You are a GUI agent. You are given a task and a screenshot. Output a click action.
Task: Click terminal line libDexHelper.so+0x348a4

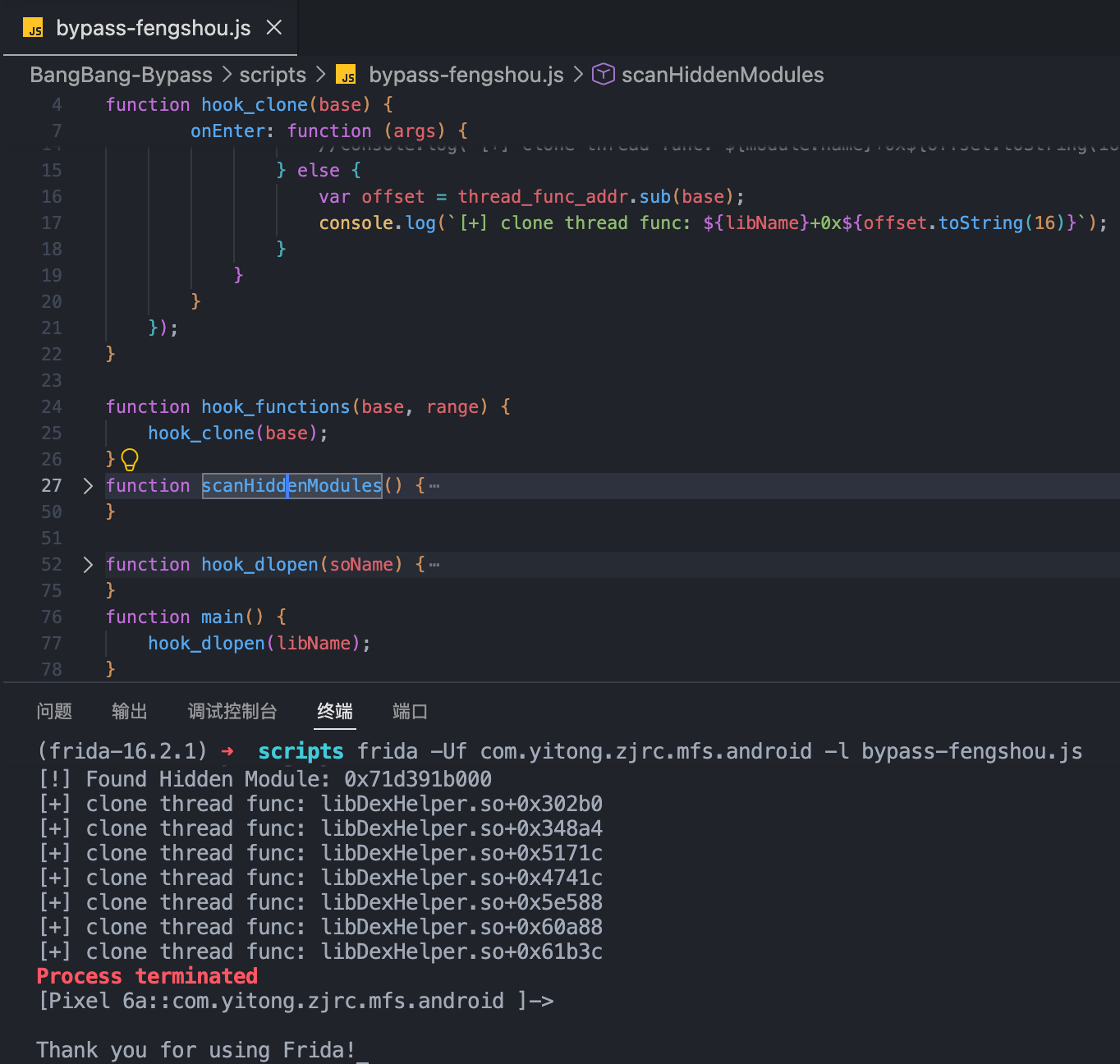tap(320, 828)
